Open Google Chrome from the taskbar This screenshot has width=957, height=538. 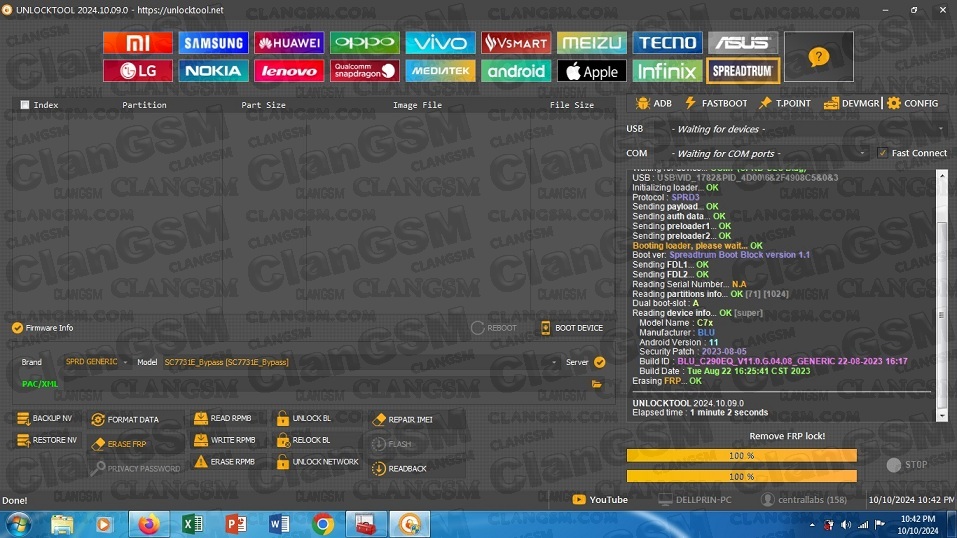(322, 525)
